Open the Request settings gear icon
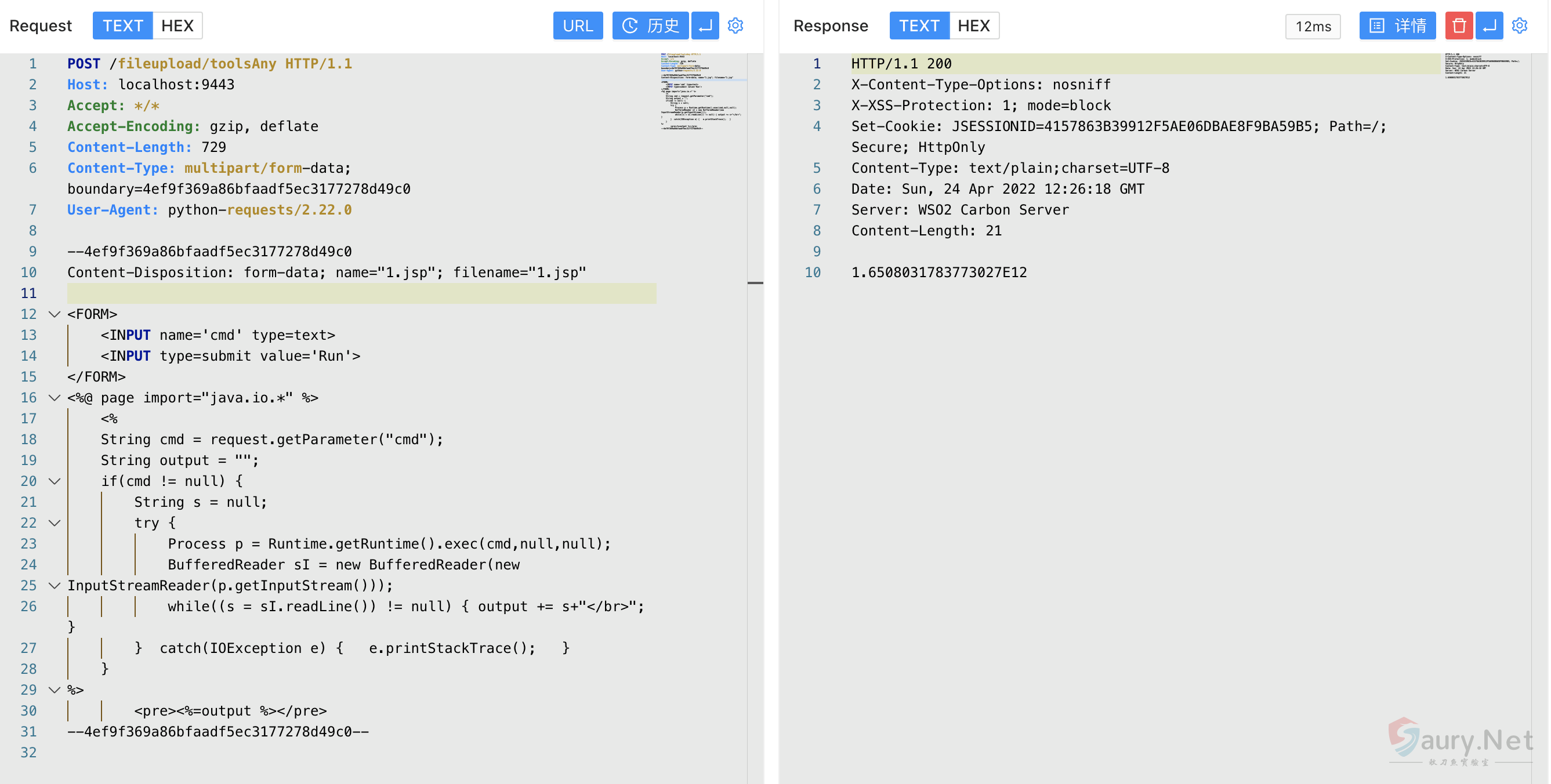This screenshot has width=1551, height=784. (x=735, y=26)
